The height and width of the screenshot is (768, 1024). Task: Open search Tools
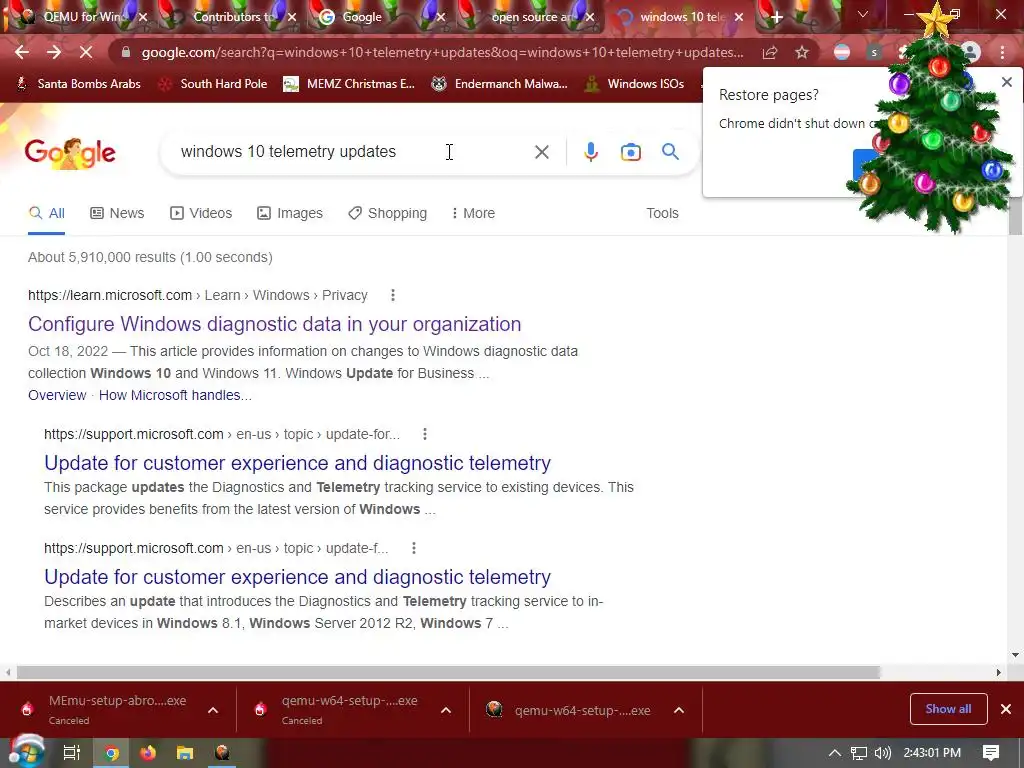(662, 213)
